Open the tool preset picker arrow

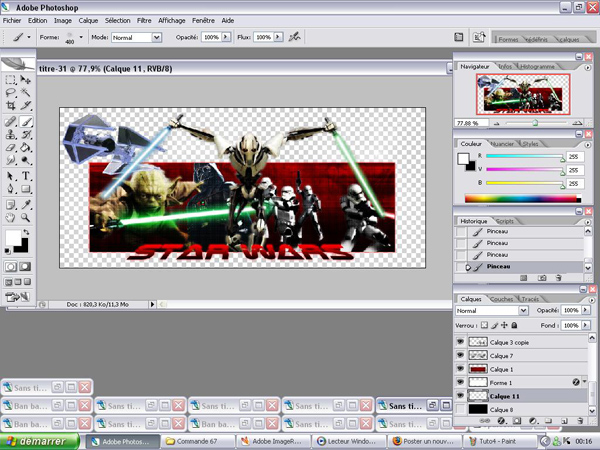29,37
